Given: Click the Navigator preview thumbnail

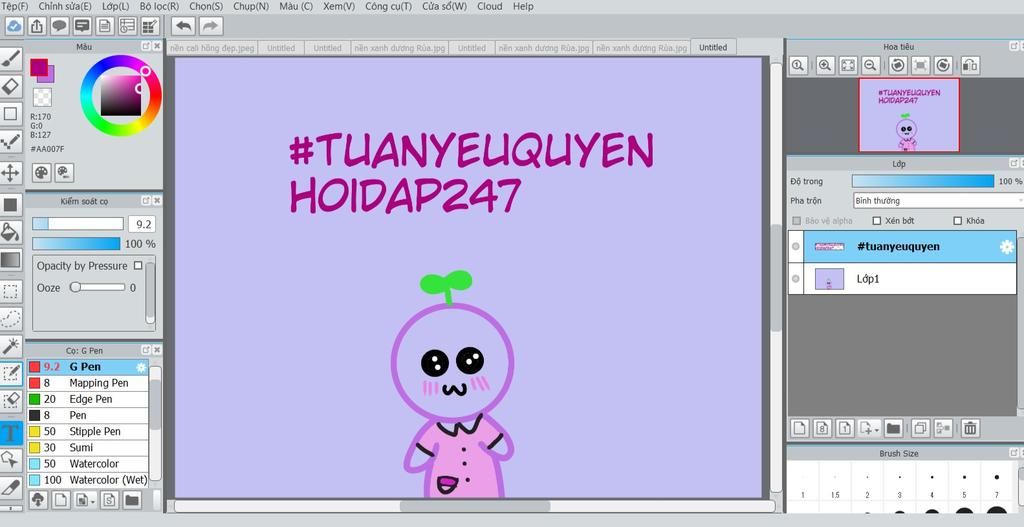Looking at the screenshot, I should [908, 115].
